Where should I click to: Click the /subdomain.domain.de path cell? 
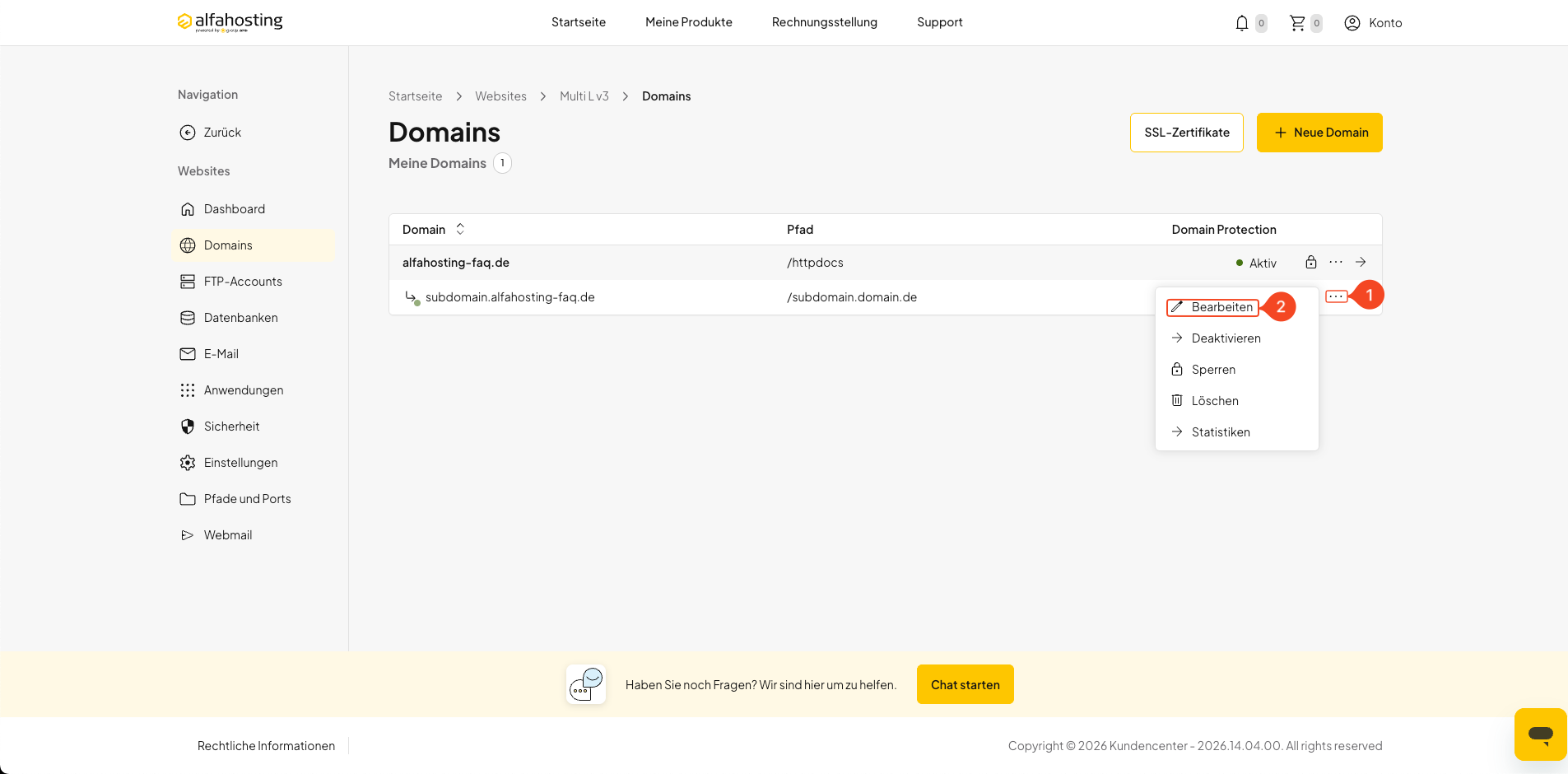coord(852,297)
